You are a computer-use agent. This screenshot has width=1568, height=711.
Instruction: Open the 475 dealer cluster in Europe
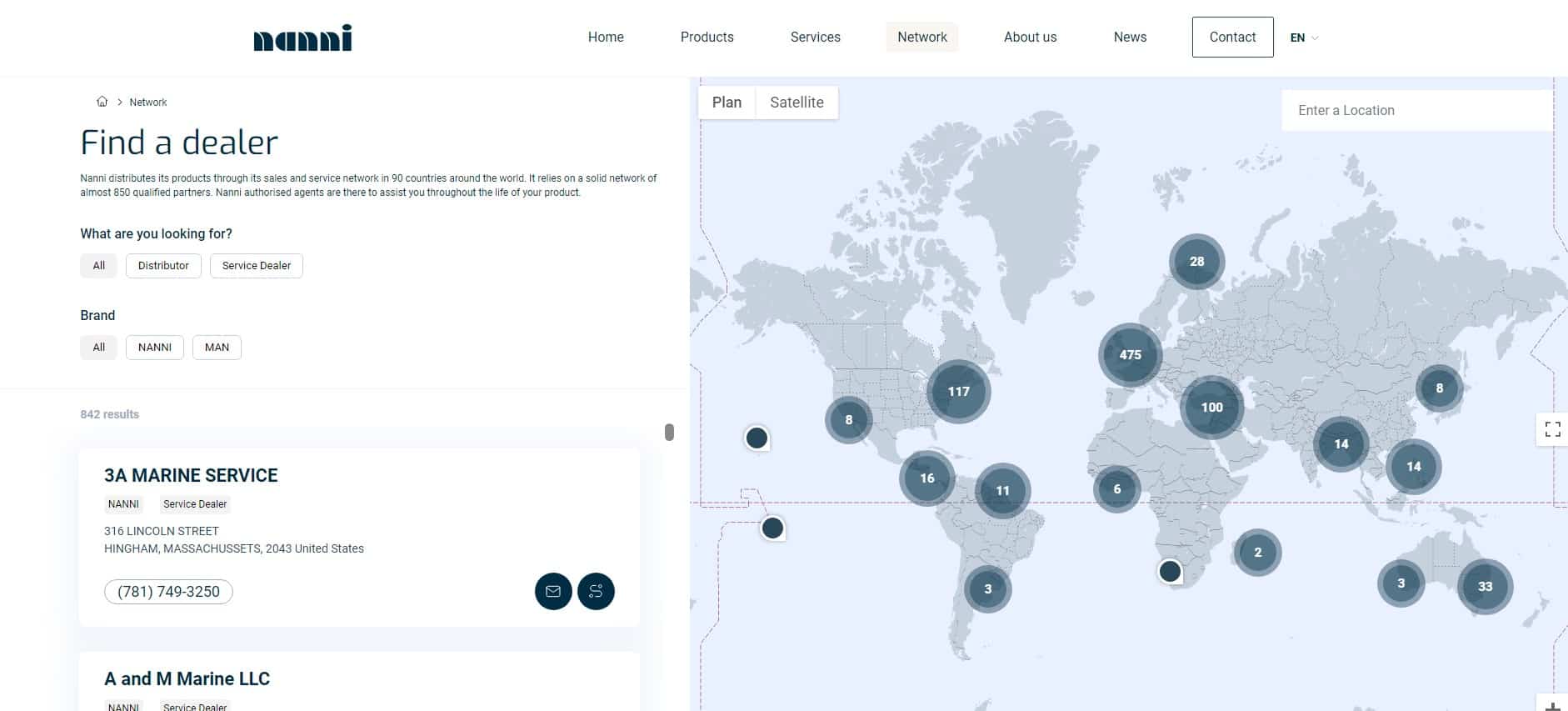[x=1130, y=354]
